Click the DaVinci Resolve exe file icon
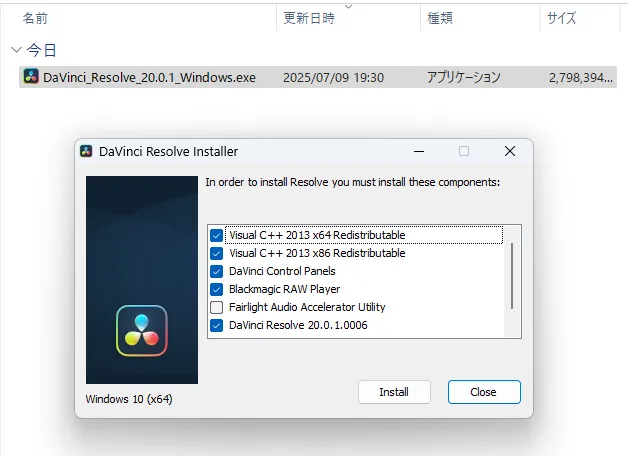 (x=31, y=76)
